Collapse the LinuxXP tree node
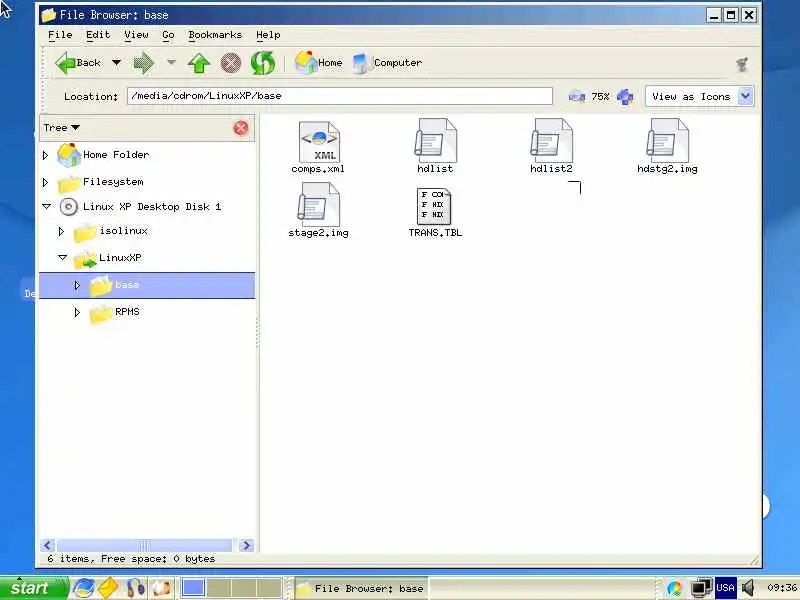Screen dimensions: 800x600 point(62,258)
